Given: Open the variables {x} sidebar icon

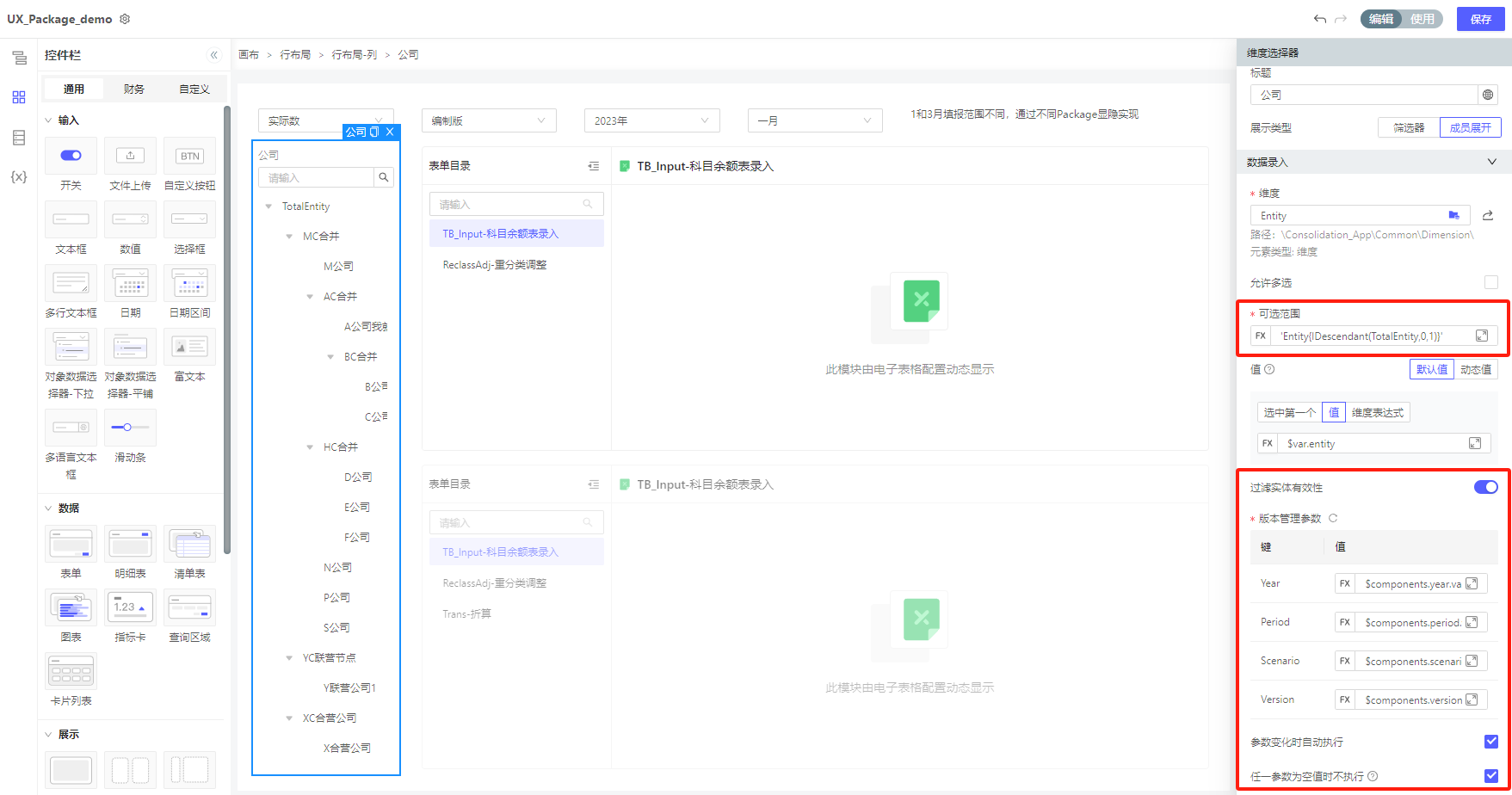Looking at the screenshot, I should [x=19, y=176].
